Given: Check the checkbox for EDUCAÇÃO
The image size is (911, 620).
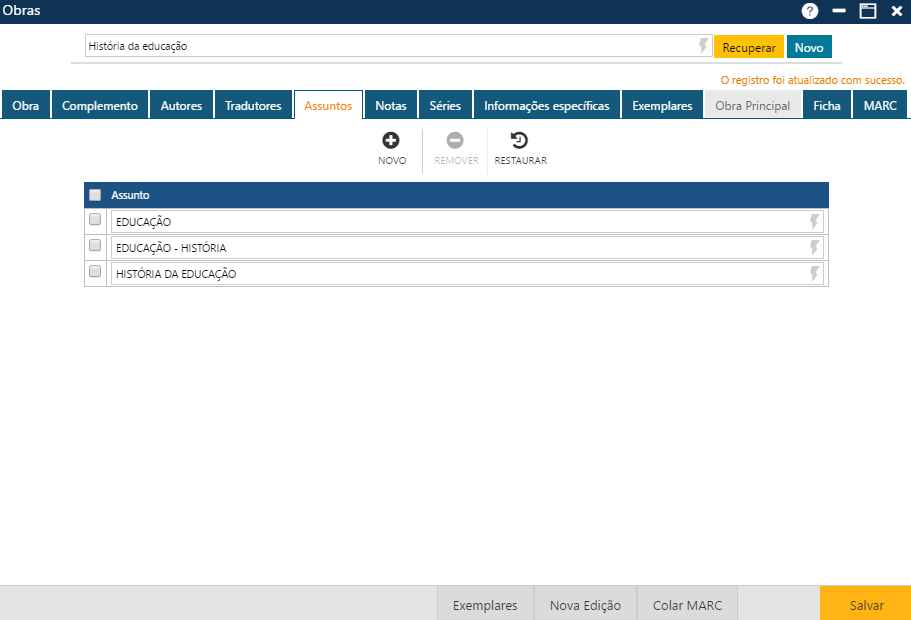Looking at the screenshot, I should point(95,218).
